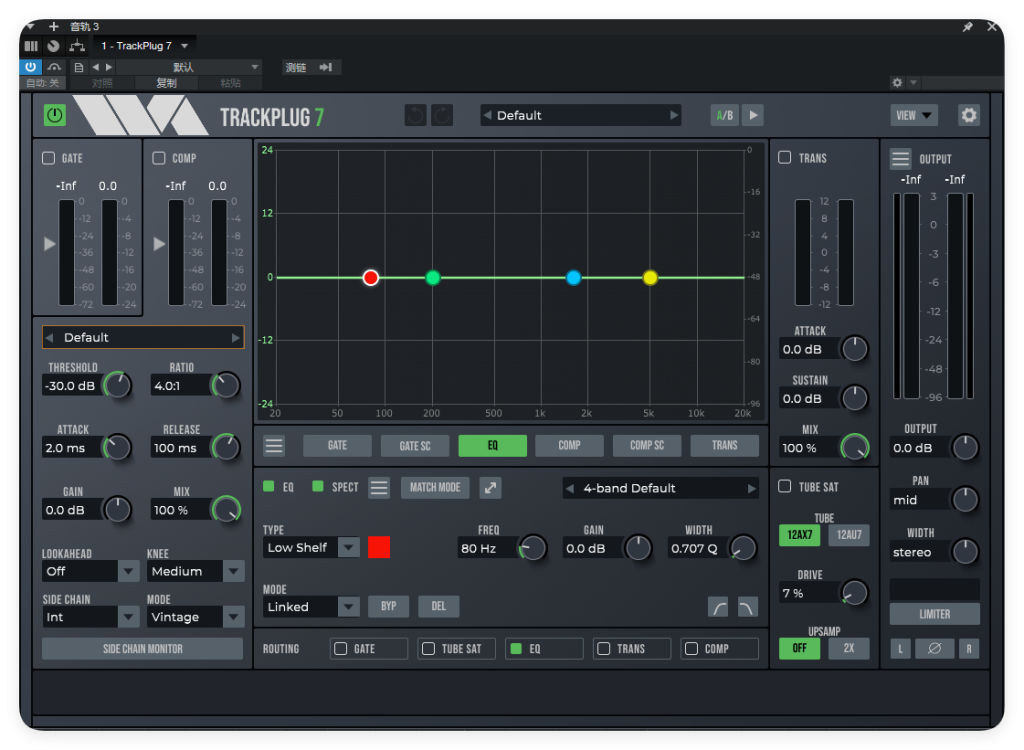Viewport: 1024px width, 750px height.
Task: Invert phase with the ø icon
Action: [x=935, y=649]
